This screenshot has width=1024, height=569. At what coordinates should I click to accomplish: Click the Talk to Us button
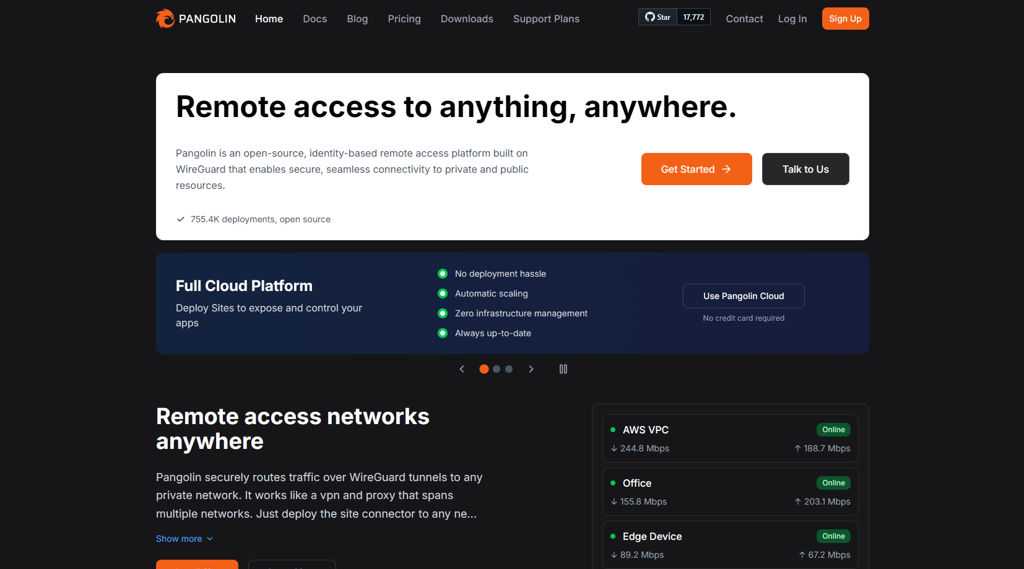click(x=805, y=169)
